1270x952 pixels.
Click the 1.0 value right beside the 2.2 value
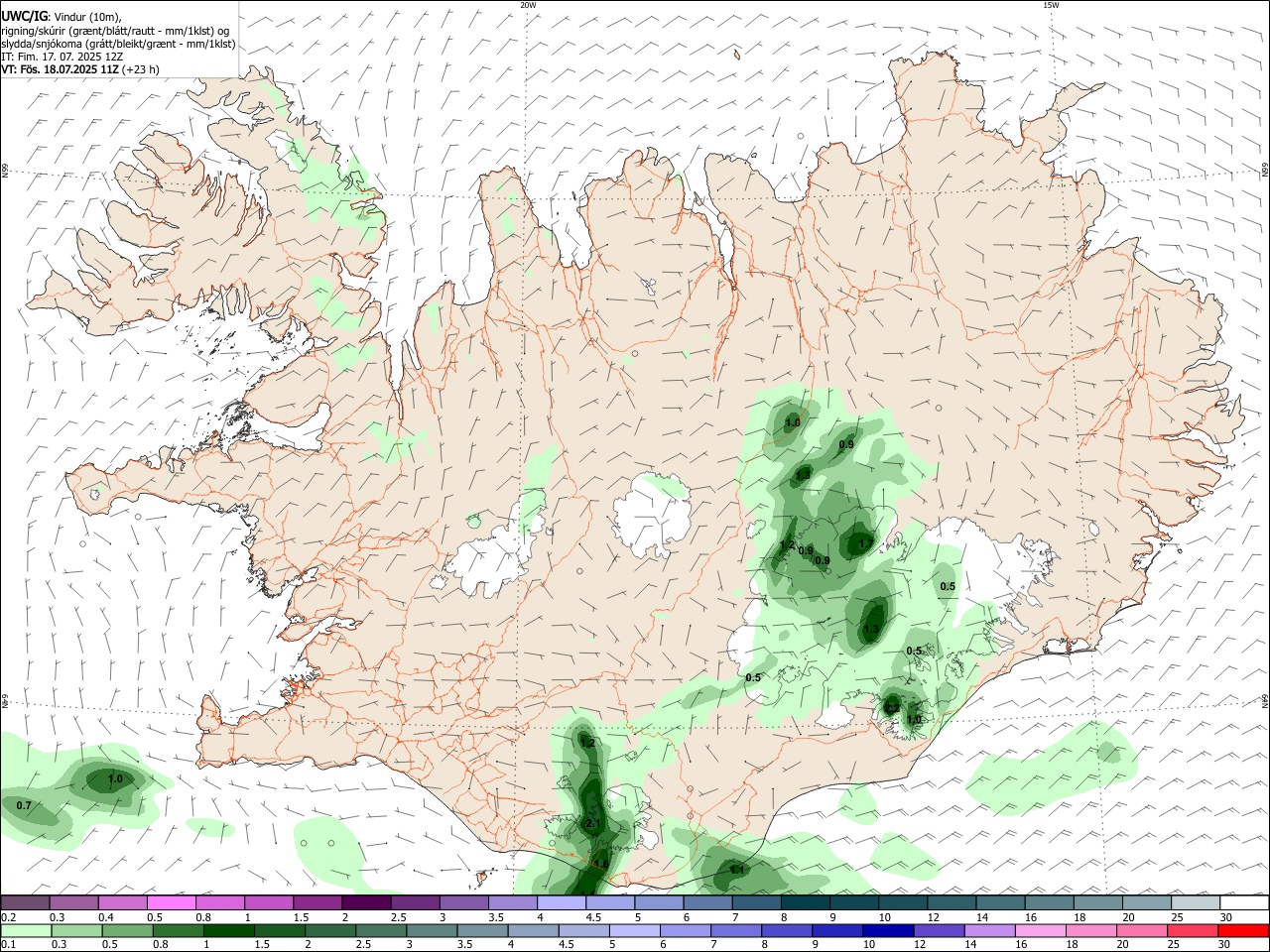pyautogui.click(x=914, y=720)
